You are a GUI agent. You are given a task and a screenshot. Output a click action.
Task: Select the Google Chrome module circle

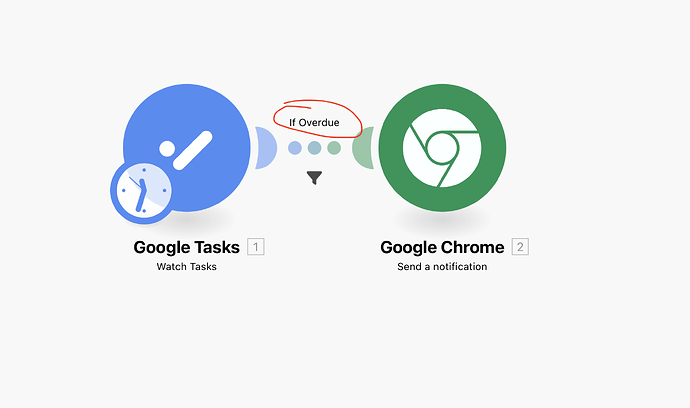(442, 148)
